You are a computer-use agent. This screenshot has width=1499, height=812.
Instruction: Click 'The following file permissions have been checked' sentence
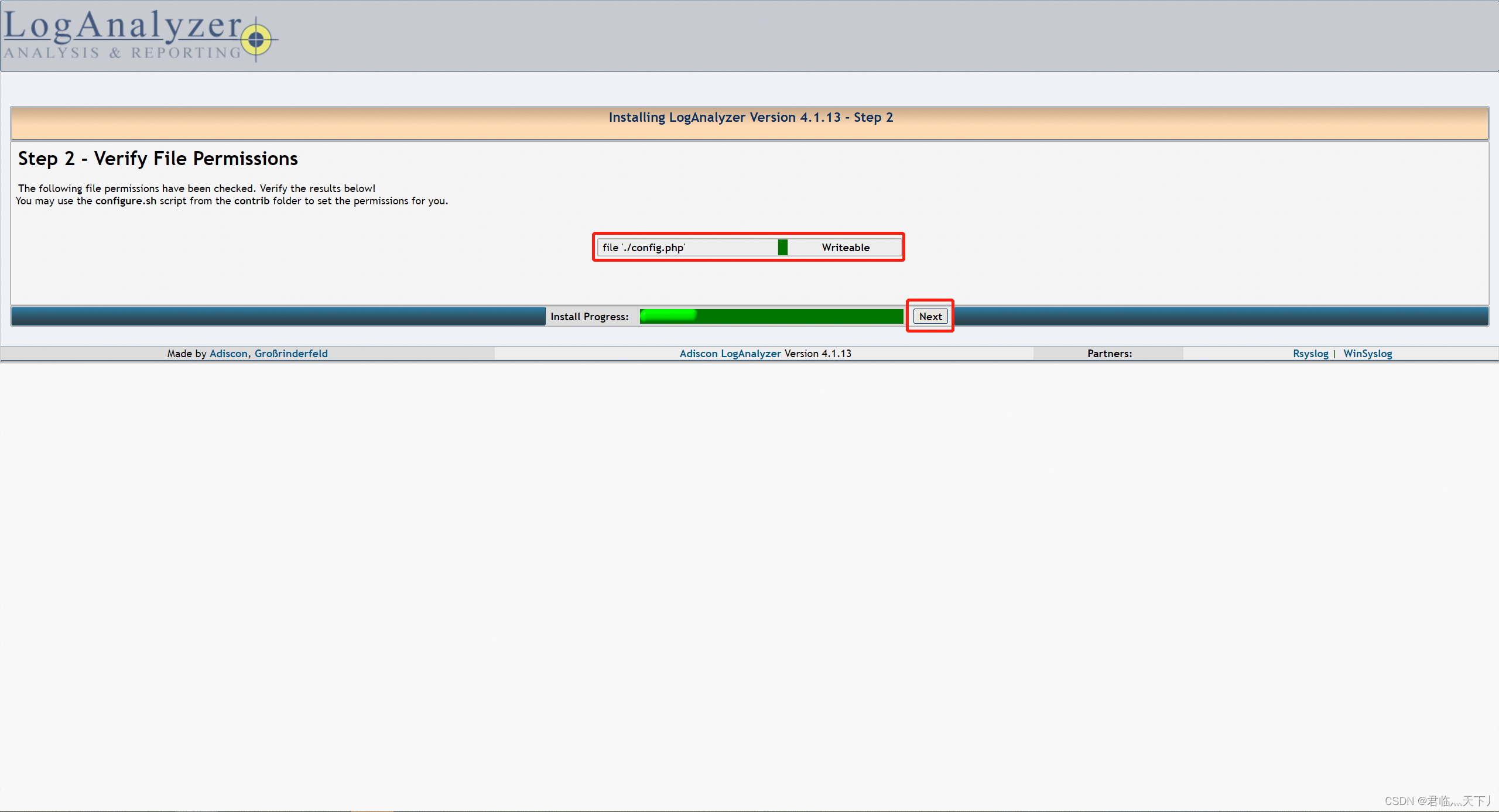point(197,188)
